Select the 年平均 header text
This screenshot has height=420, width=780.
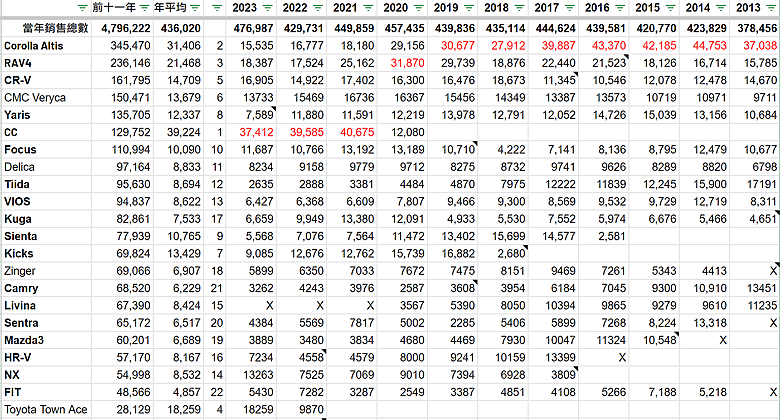point(170,8)
